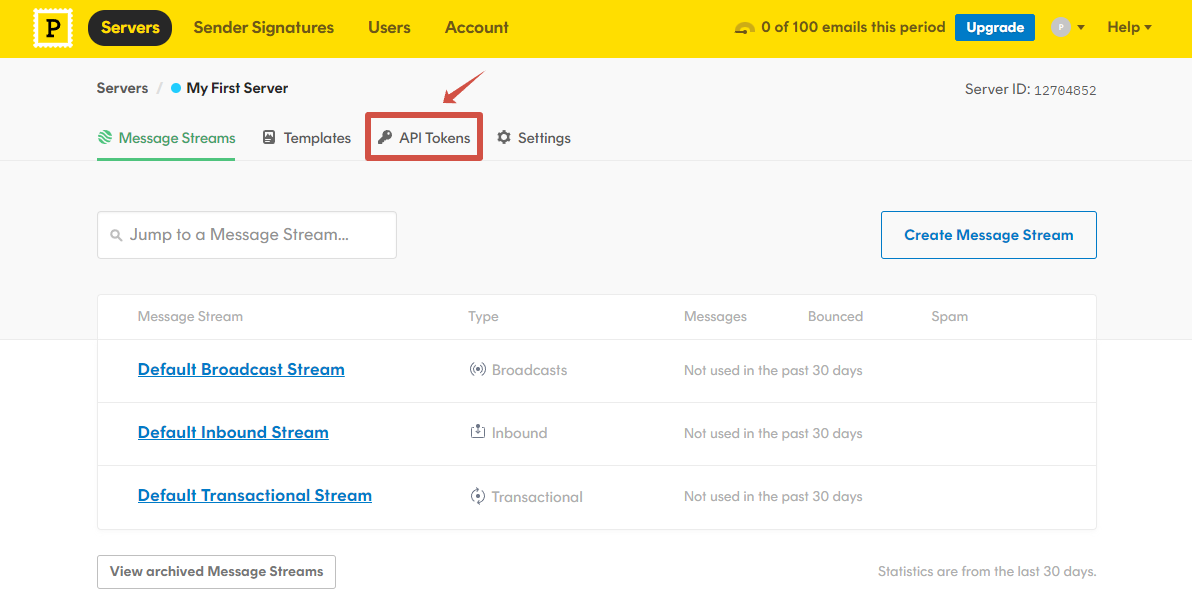Viewport: 1192px width, 607px height.
Task: Click the Transactional type icon
Action: click(x=477, y=497)
